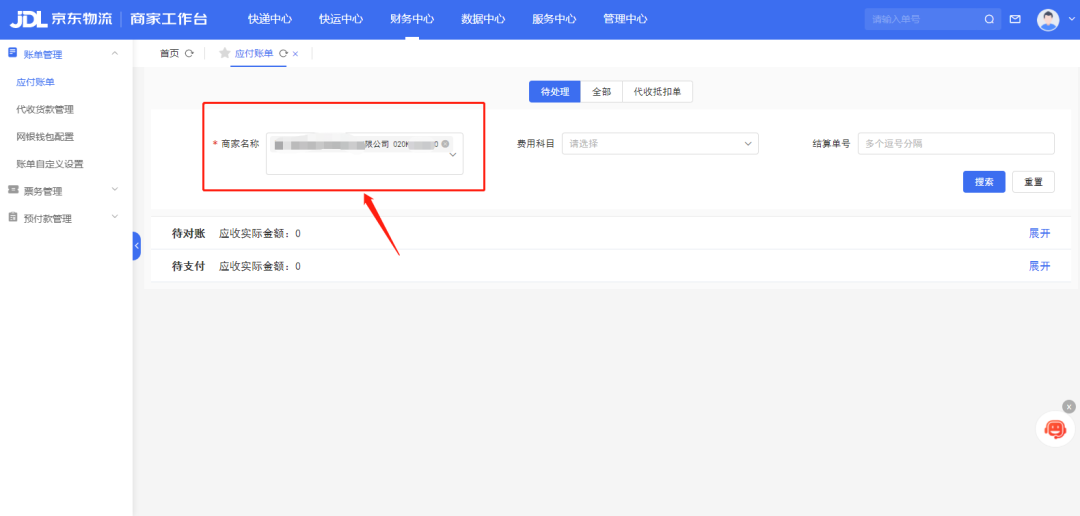Open 数据中心 top menu
This screenshot has height=516, width=1080.
coord(483,19)
